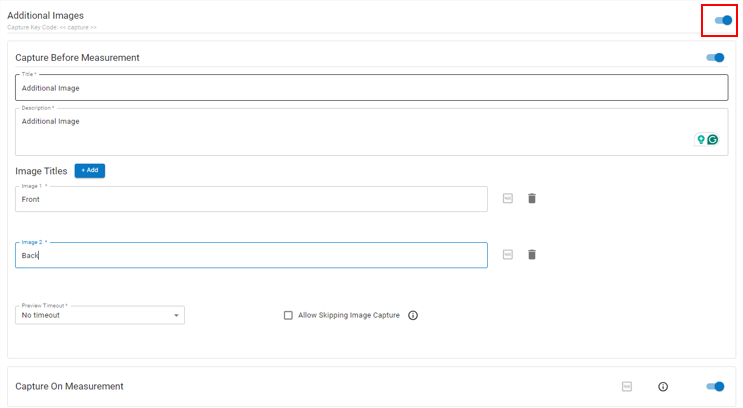Click the Capture On Measurement section header

click(70, 386)
